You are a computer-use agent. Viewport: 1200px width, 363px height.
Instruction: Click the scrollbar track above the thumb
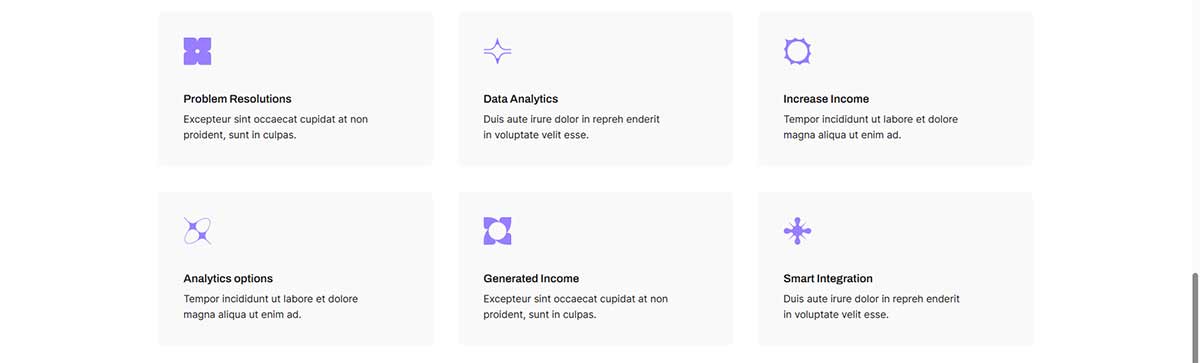(x=1193, y=135)
